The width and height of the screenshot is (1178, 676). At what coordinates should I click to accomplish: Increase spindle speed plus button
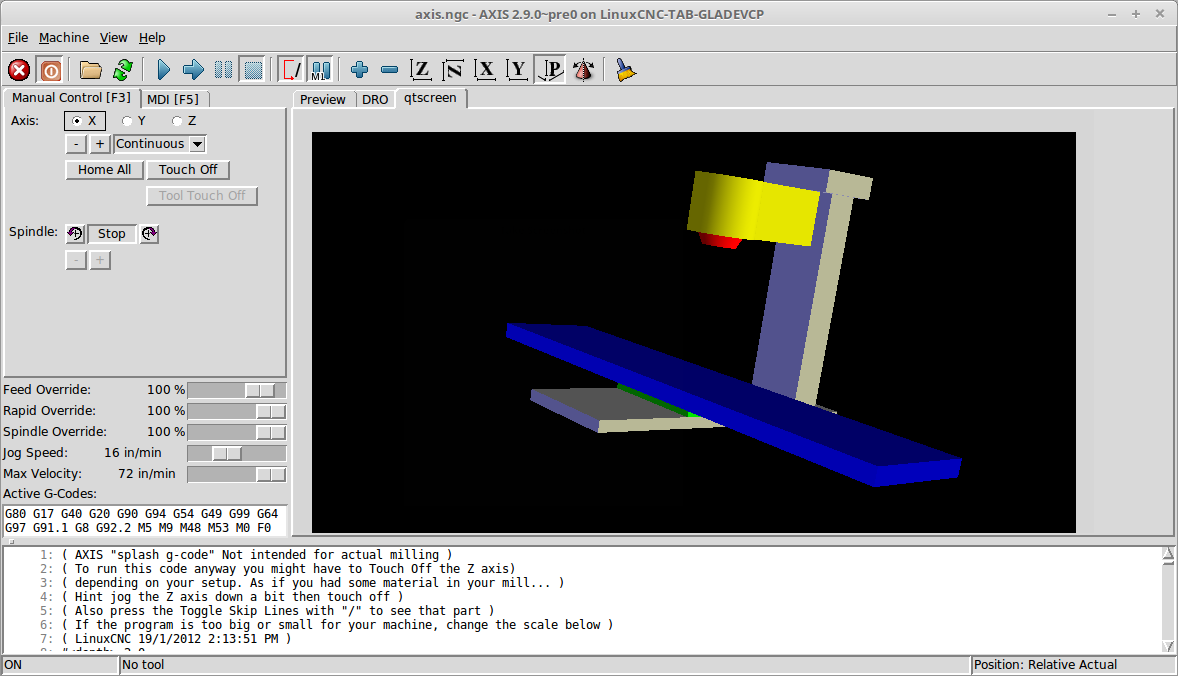[100, 260]
